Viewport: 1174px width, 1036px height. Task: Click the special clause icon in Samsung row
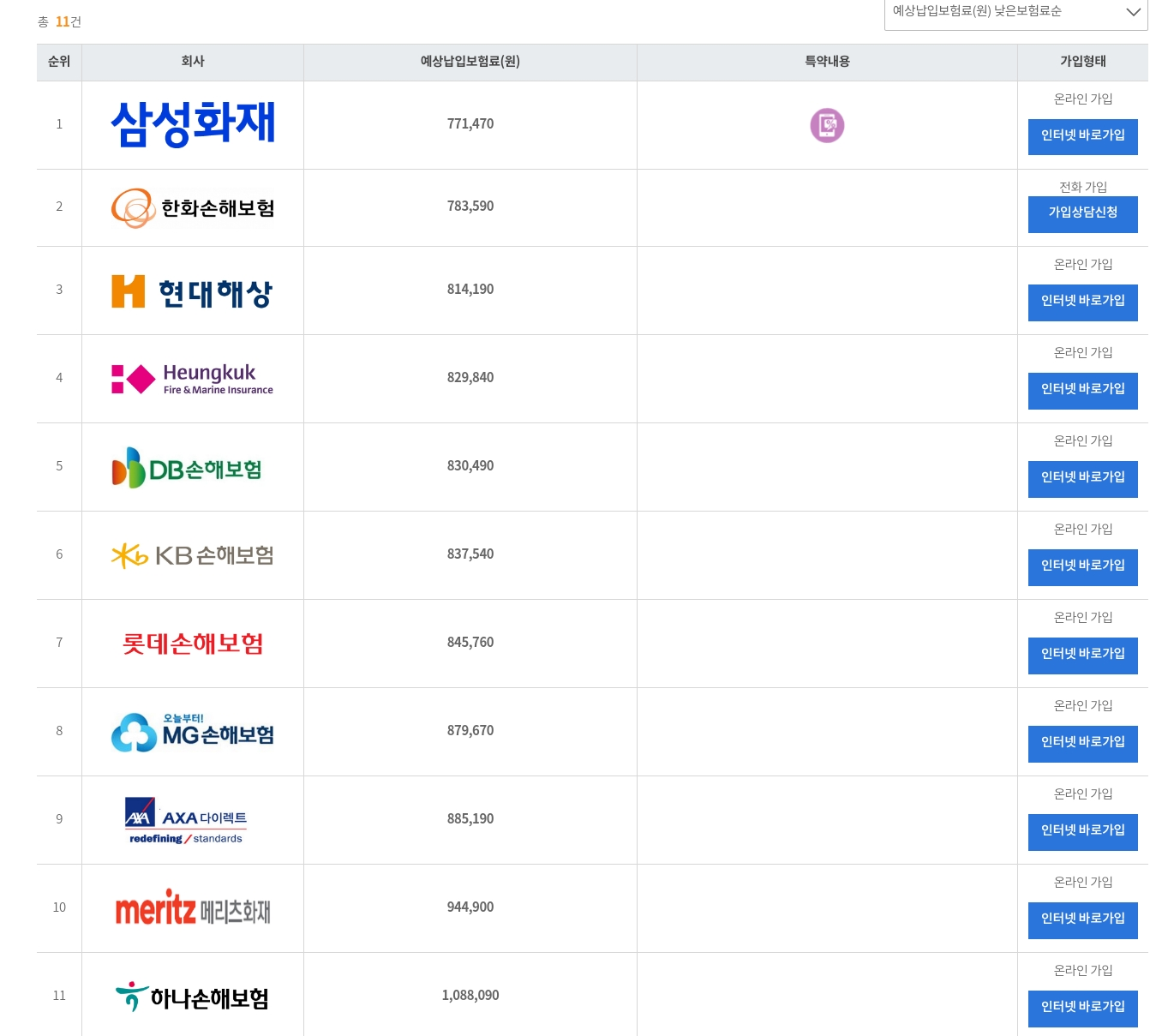pos(827,125)
